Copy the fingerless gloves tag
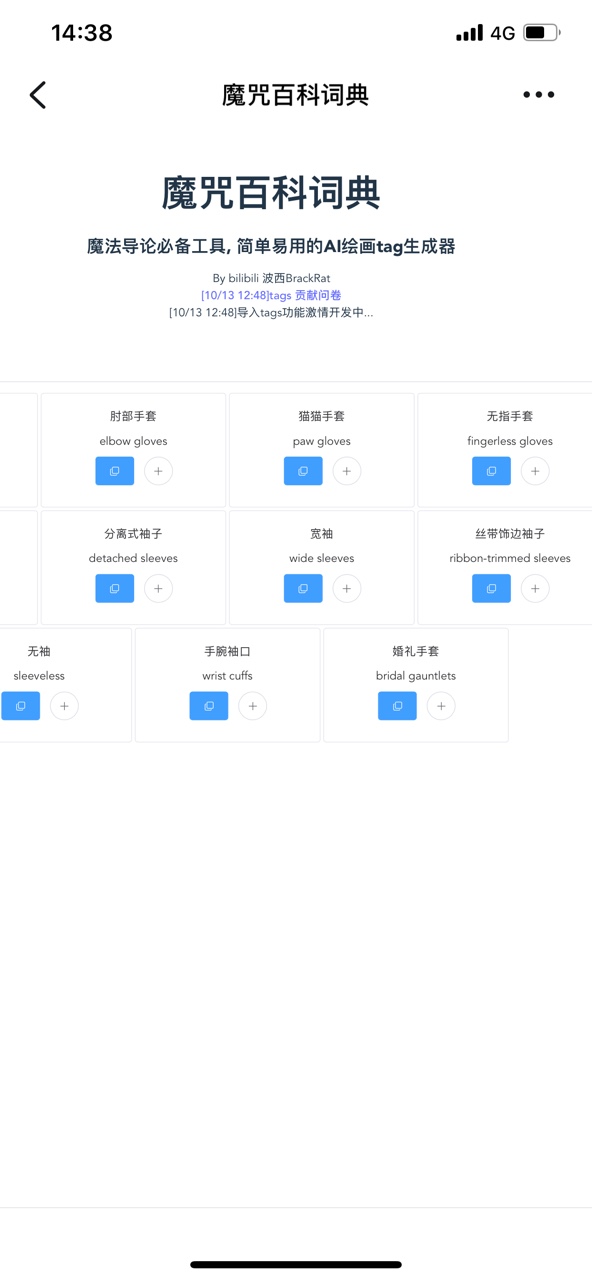This screenshot has width=592, height=1280. [x=491, y=471]
